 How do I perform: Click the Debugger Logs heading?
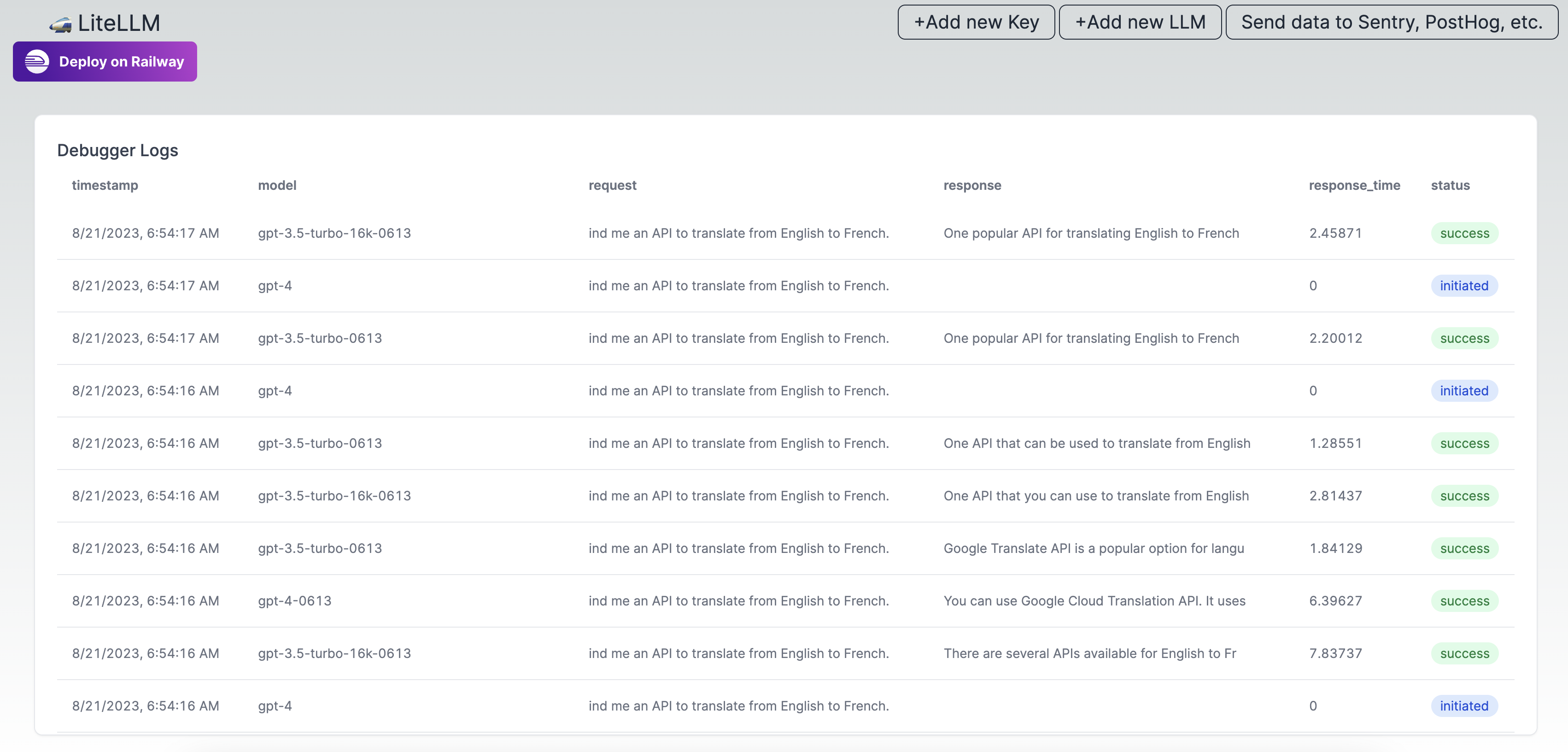click(x=117, y=150)
